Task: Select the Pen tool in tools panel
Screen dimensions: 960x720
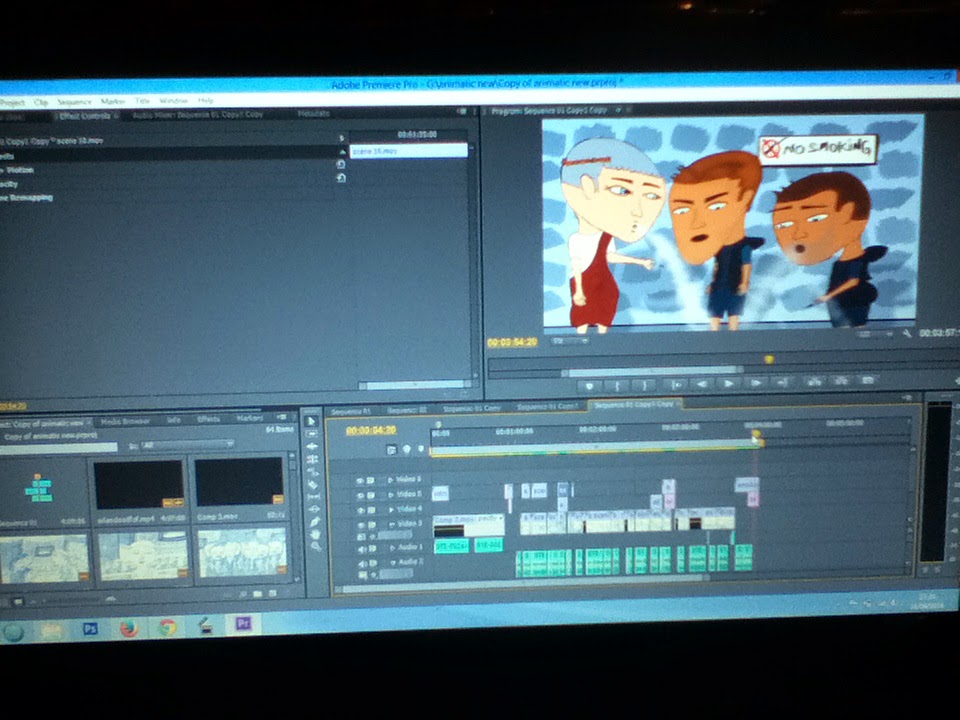Action: click(314, 521)
